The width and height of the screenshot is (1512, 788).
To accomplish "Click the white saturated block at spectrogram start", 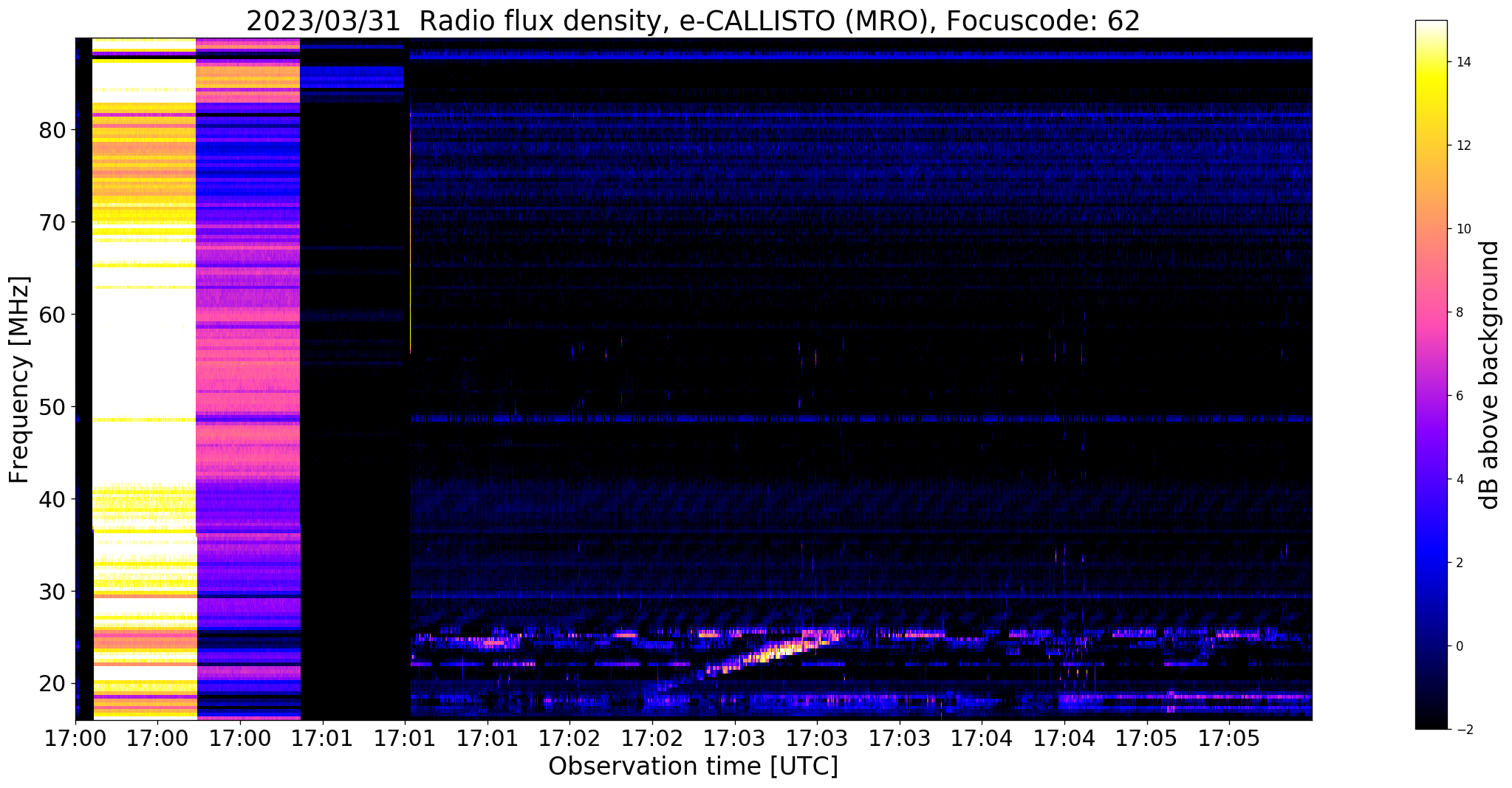I will [144, 378].
